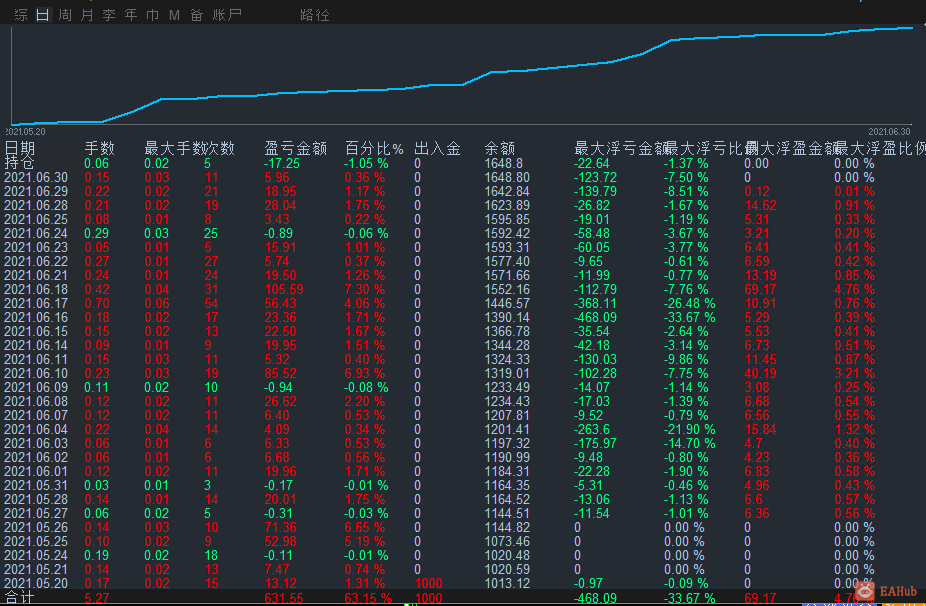Viewport: 926px width, 606px height.
Task: Click the -368.11 floating loss value
Action: (595, 304)
